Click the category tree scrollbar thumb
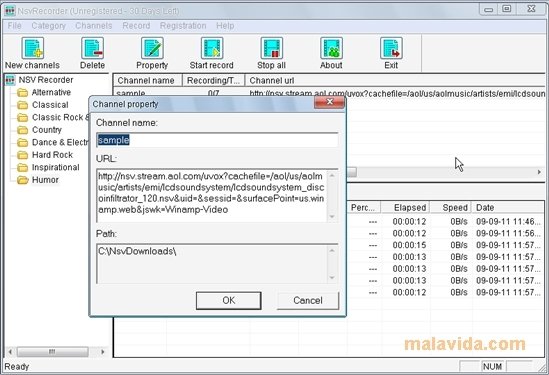 tap(52, 352)
